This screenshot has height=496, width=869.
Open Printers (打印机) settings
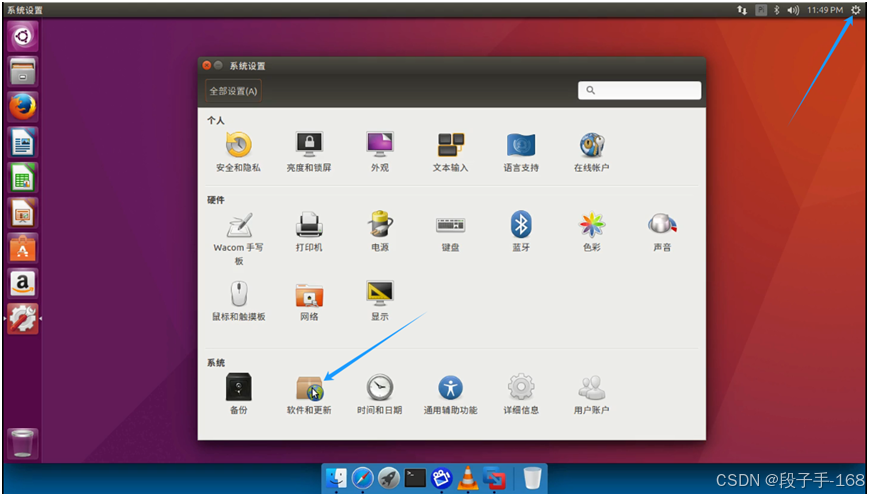click(x=309, y=232)
